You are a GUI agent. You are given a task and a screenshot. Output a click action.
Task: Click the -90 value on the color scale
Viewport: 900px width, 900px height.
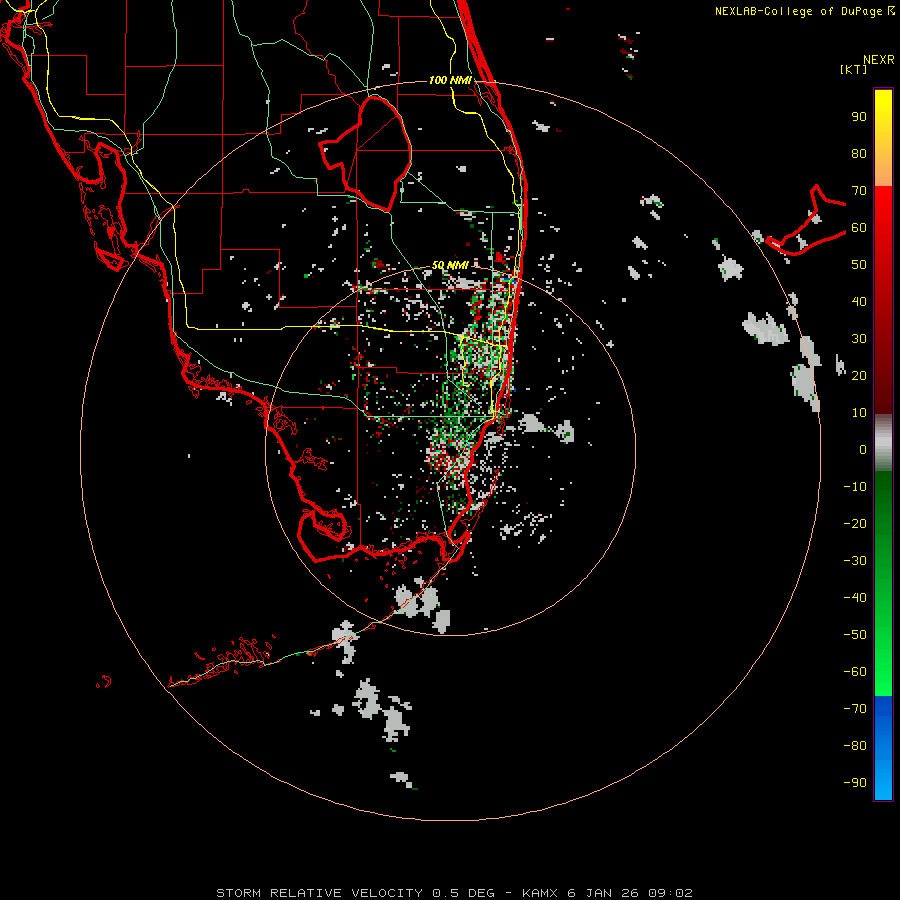(855, 783)
